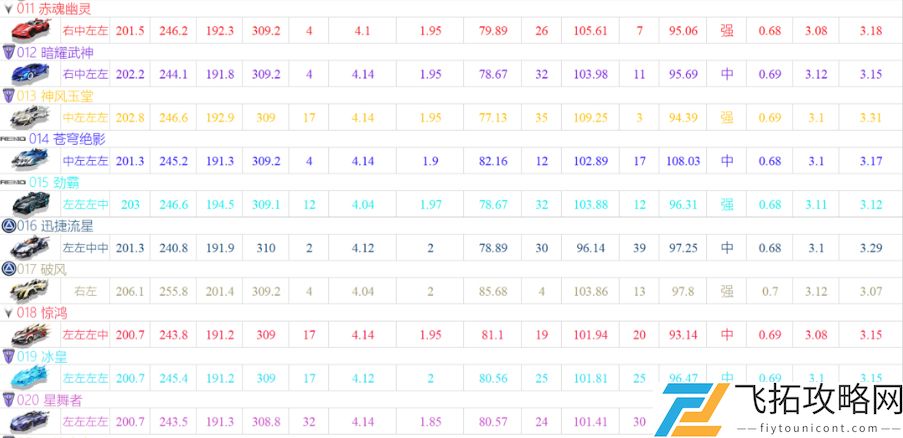Open the 014 苍穹绝影 title
Screen dimensions: 903x438
coord(67,139)
